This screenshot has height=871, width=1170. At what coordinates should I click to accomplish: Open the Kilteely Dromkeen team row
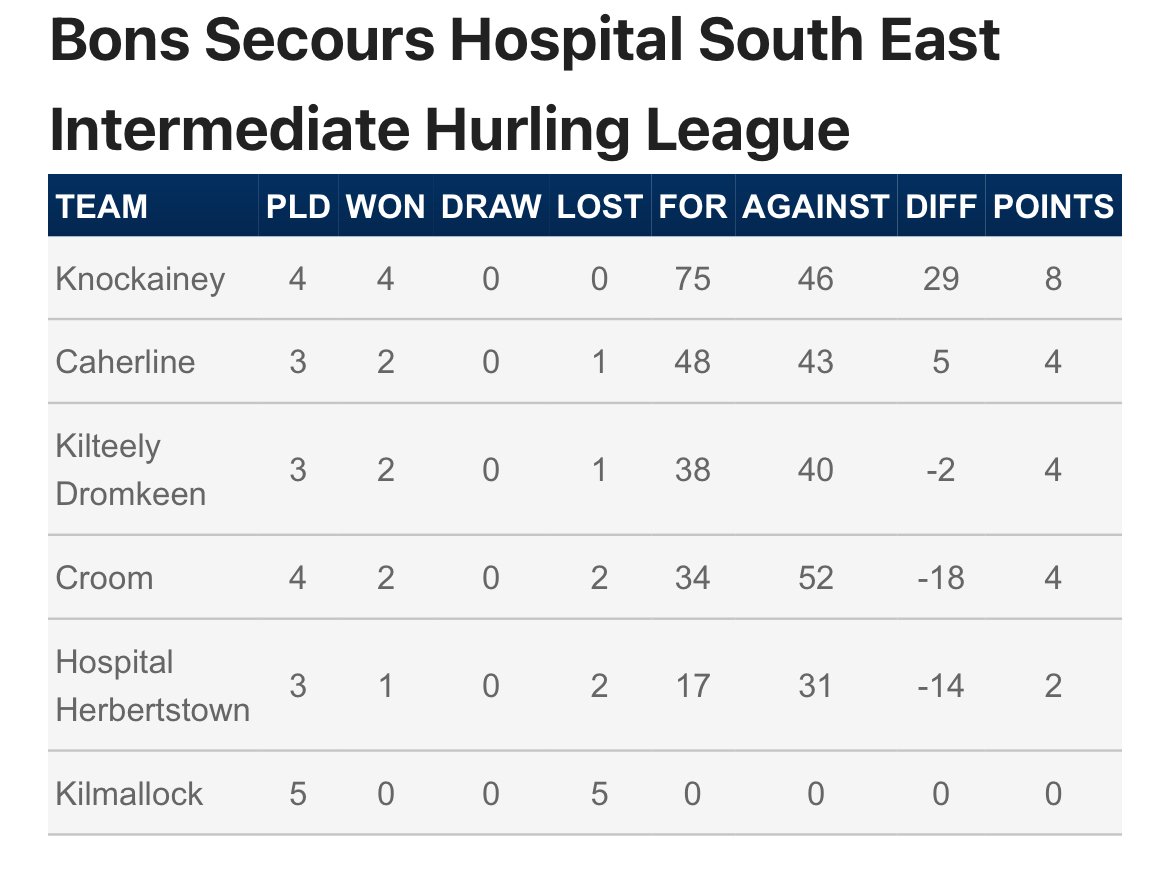(x=584, y=469)
